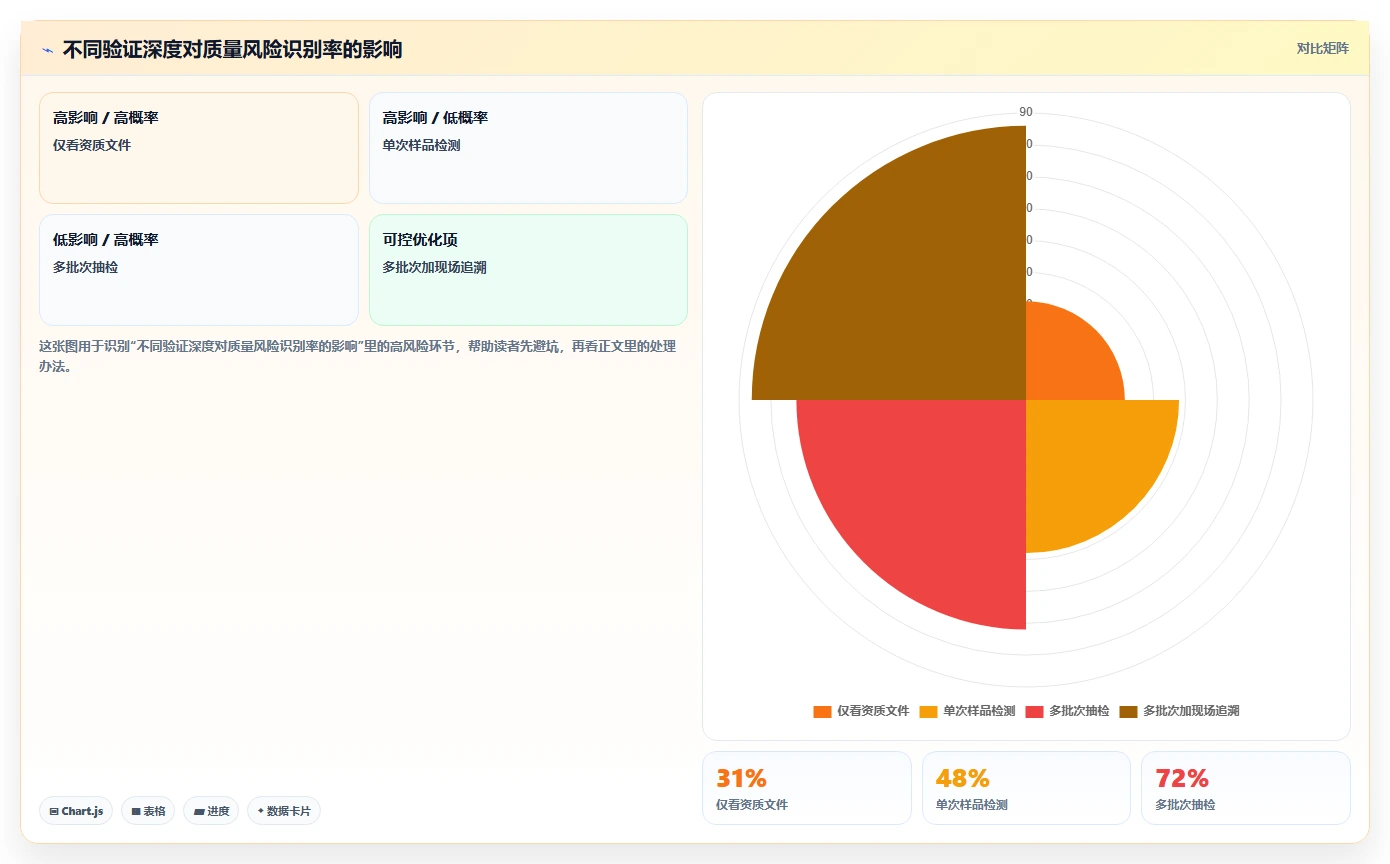The image size is (1390, 864).
Task: Click the 31% stat card
Action: pyautogui.click(x=807, y=788)
